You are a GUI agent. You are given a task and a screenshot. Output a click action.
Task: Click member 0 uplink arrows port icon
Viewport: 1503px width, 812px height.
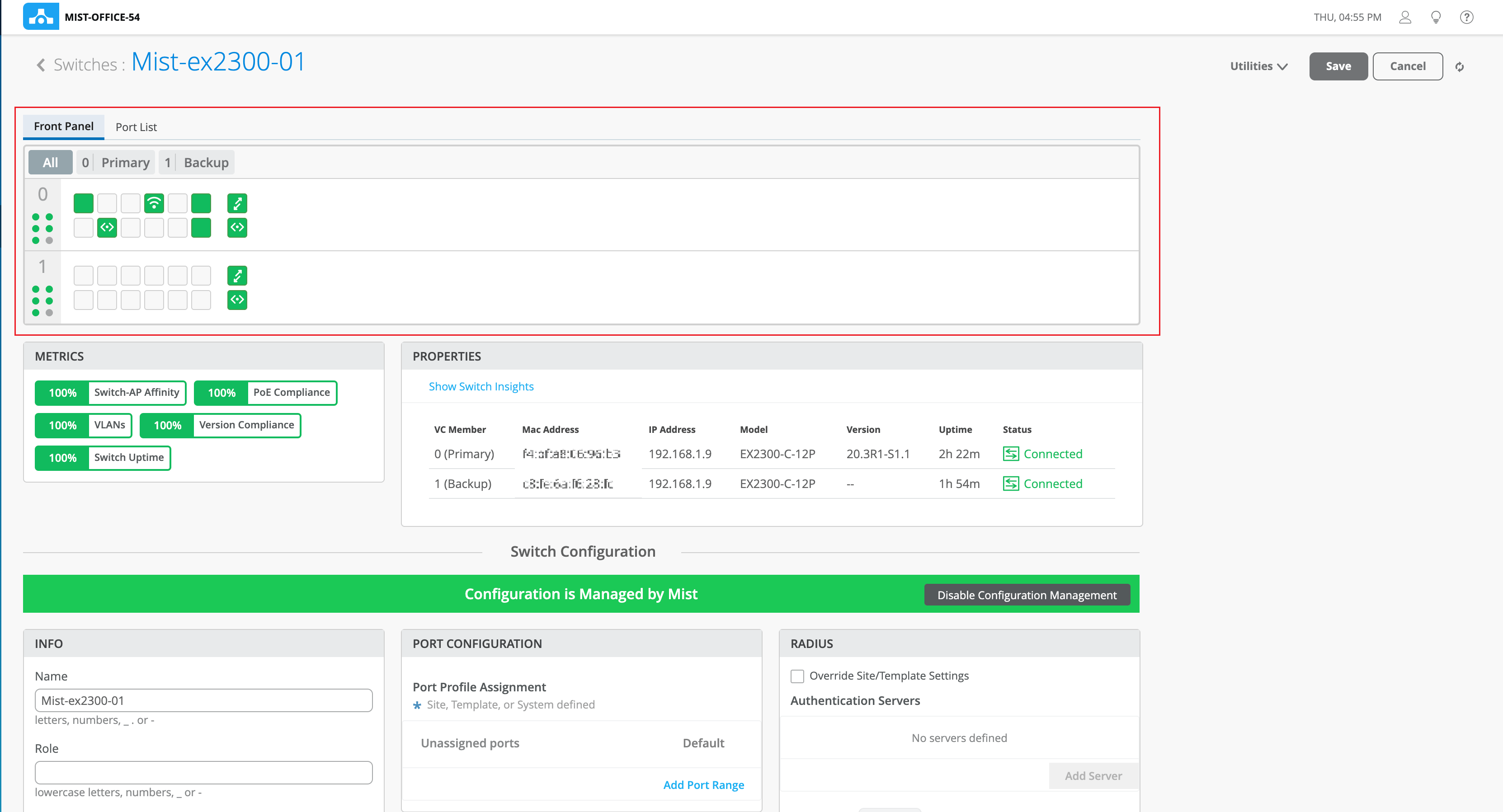(237, 203)
